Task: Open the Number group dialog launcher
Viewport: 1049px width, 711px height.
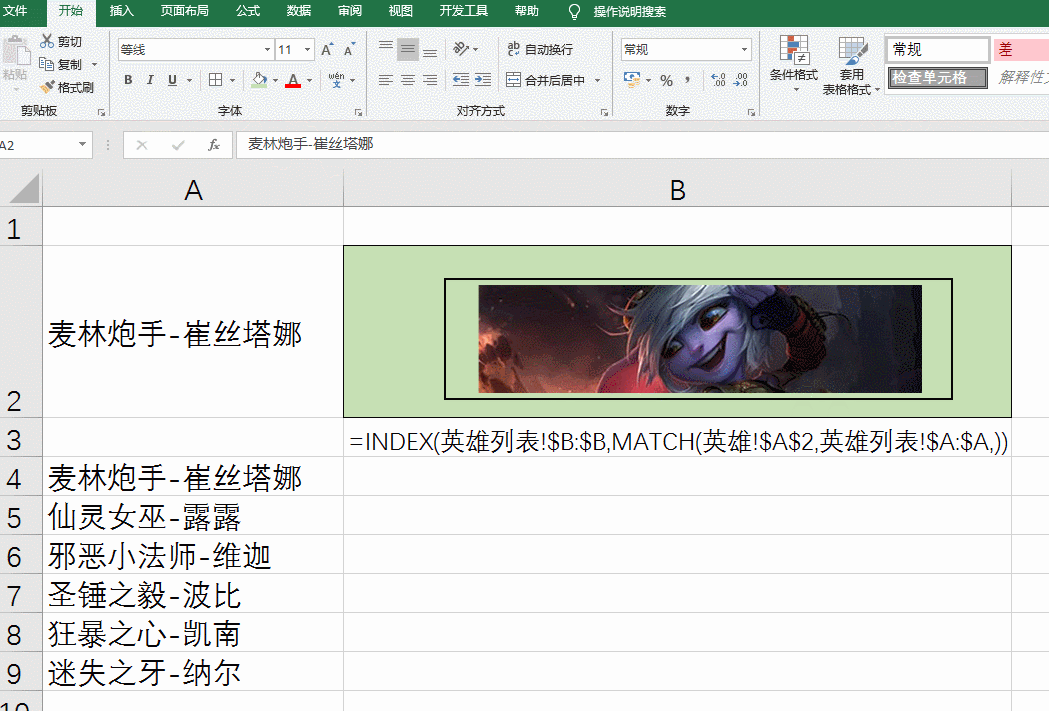Action: [x=751, y=113]
